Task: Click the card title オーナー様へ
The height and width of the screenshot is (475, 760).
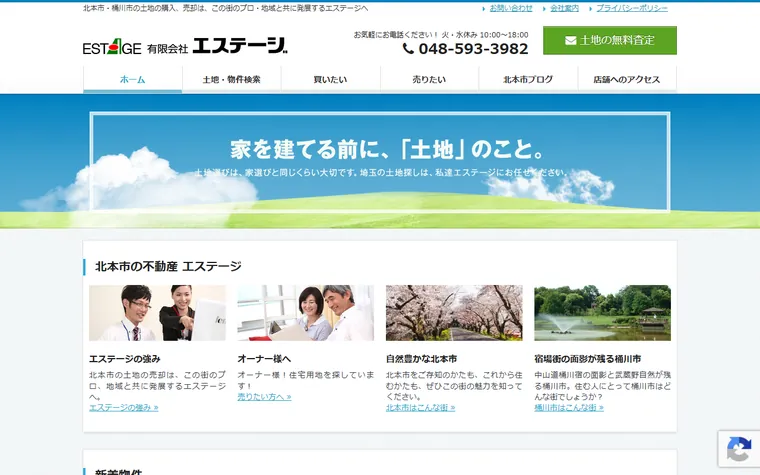Action: [x=264, y=359]
